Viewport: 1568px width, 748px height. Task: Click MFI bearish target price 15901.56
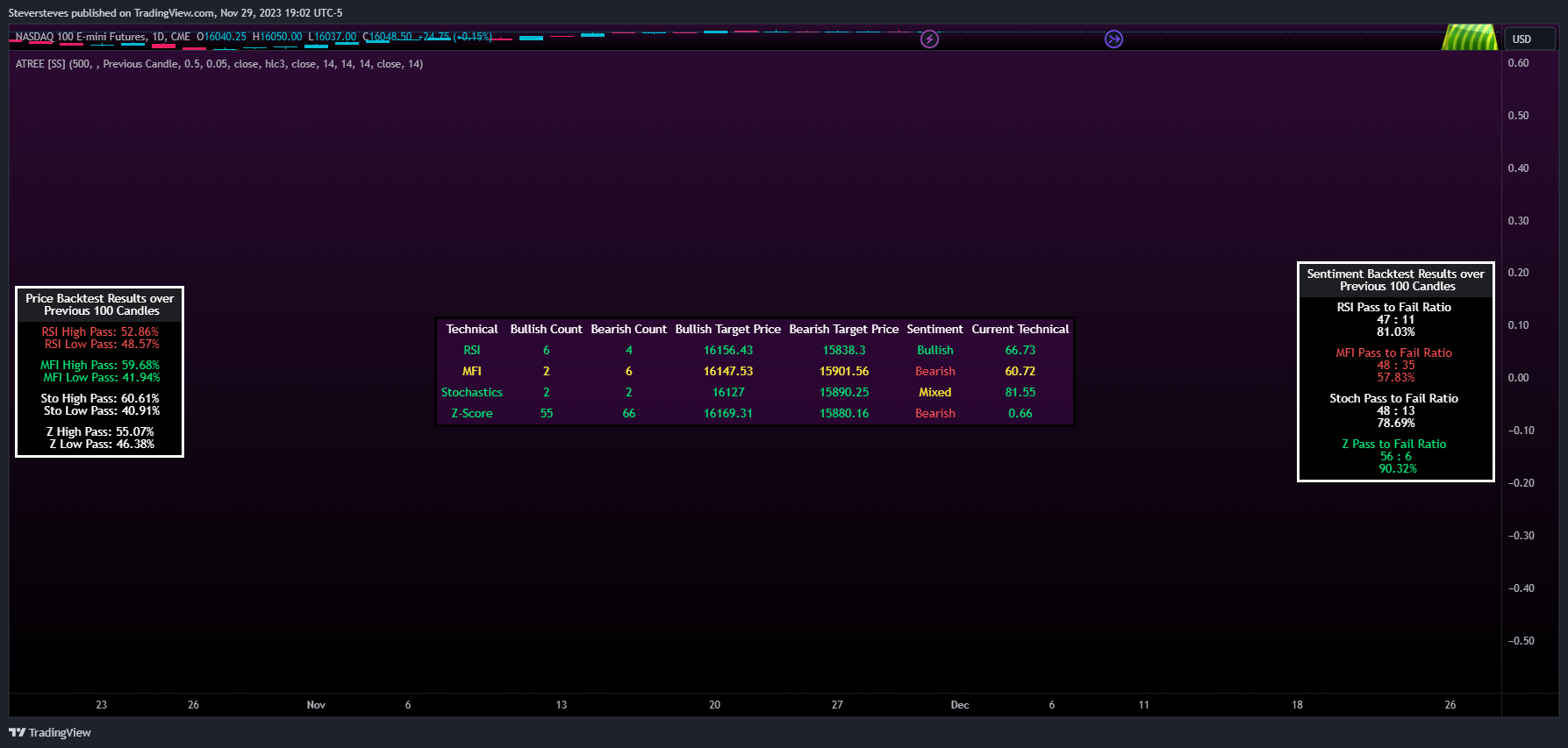[844, 371]
